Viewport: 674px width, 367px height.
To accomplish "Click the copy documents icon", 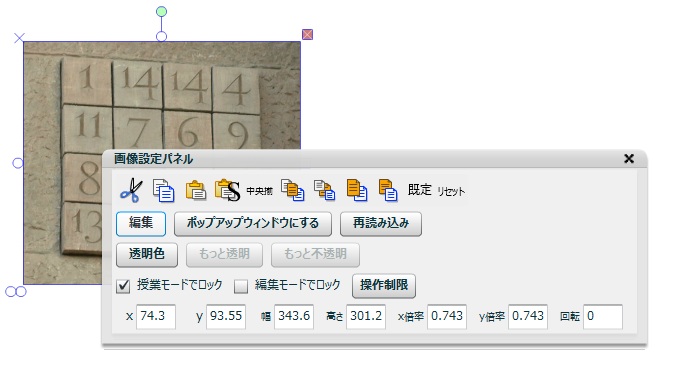I will [164, 190].
